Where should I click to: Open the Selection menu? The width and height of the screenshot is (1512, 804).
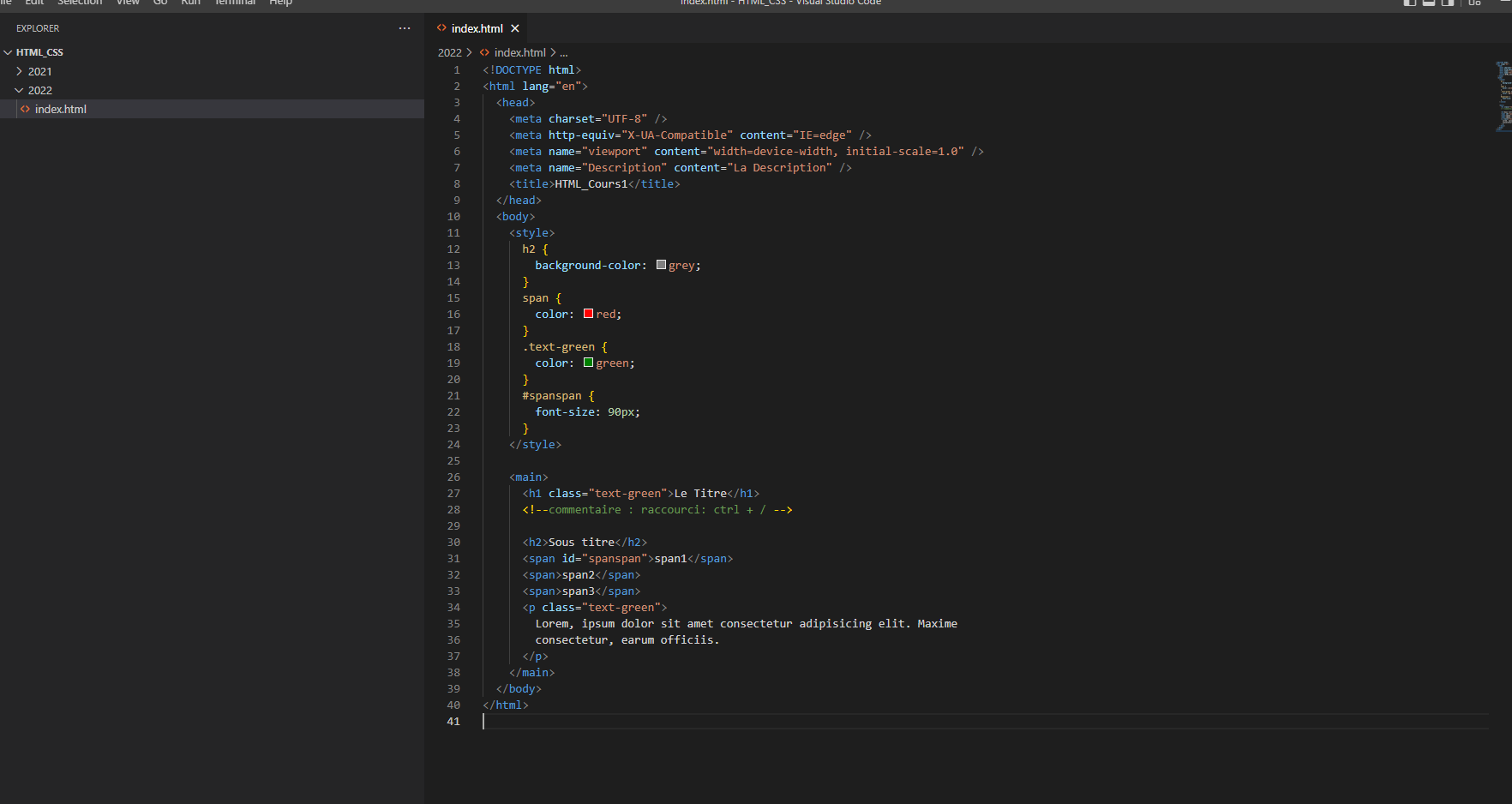point(80,3)
